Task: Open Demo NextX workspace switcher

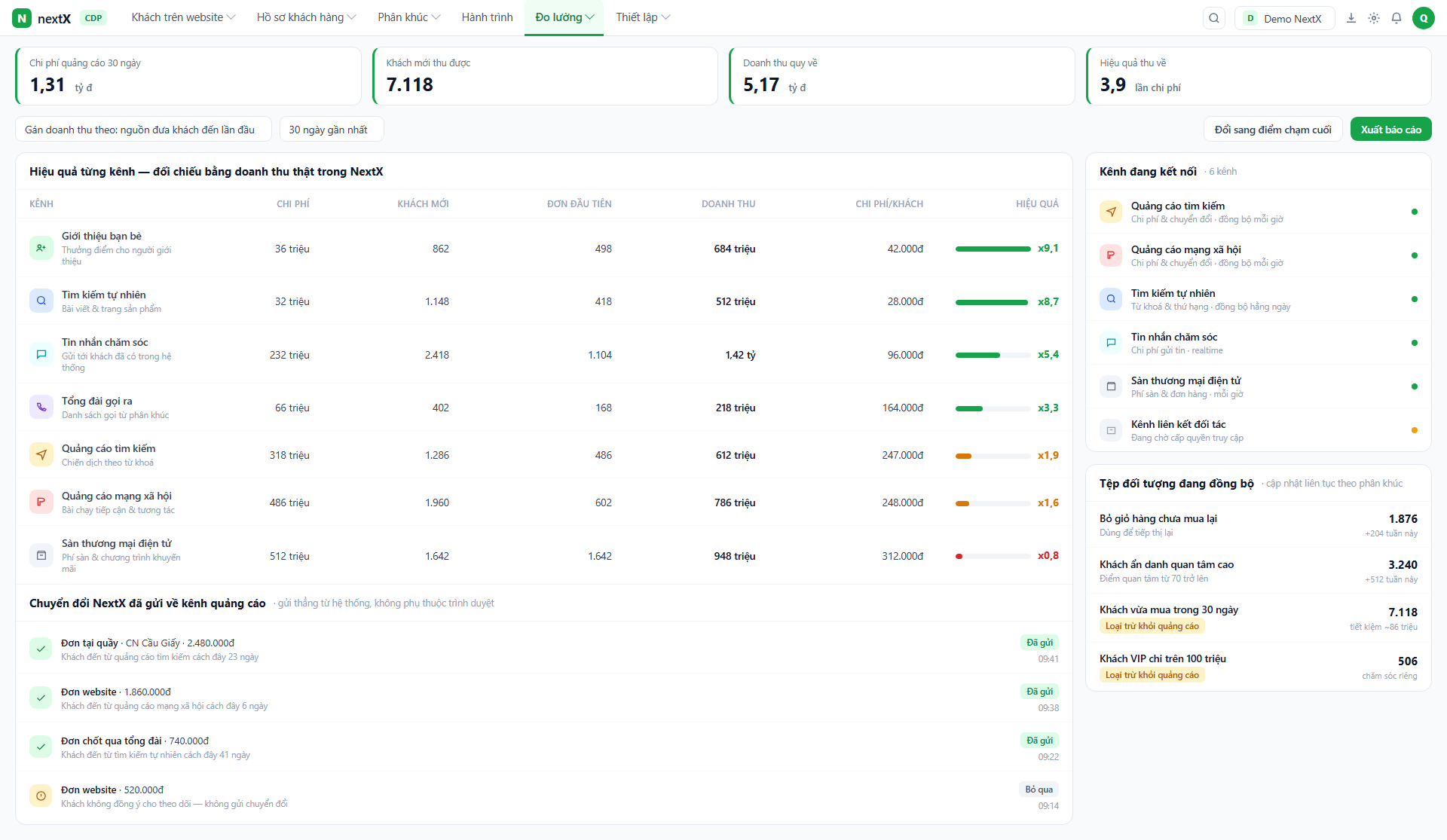Action: pos(1284,18)
